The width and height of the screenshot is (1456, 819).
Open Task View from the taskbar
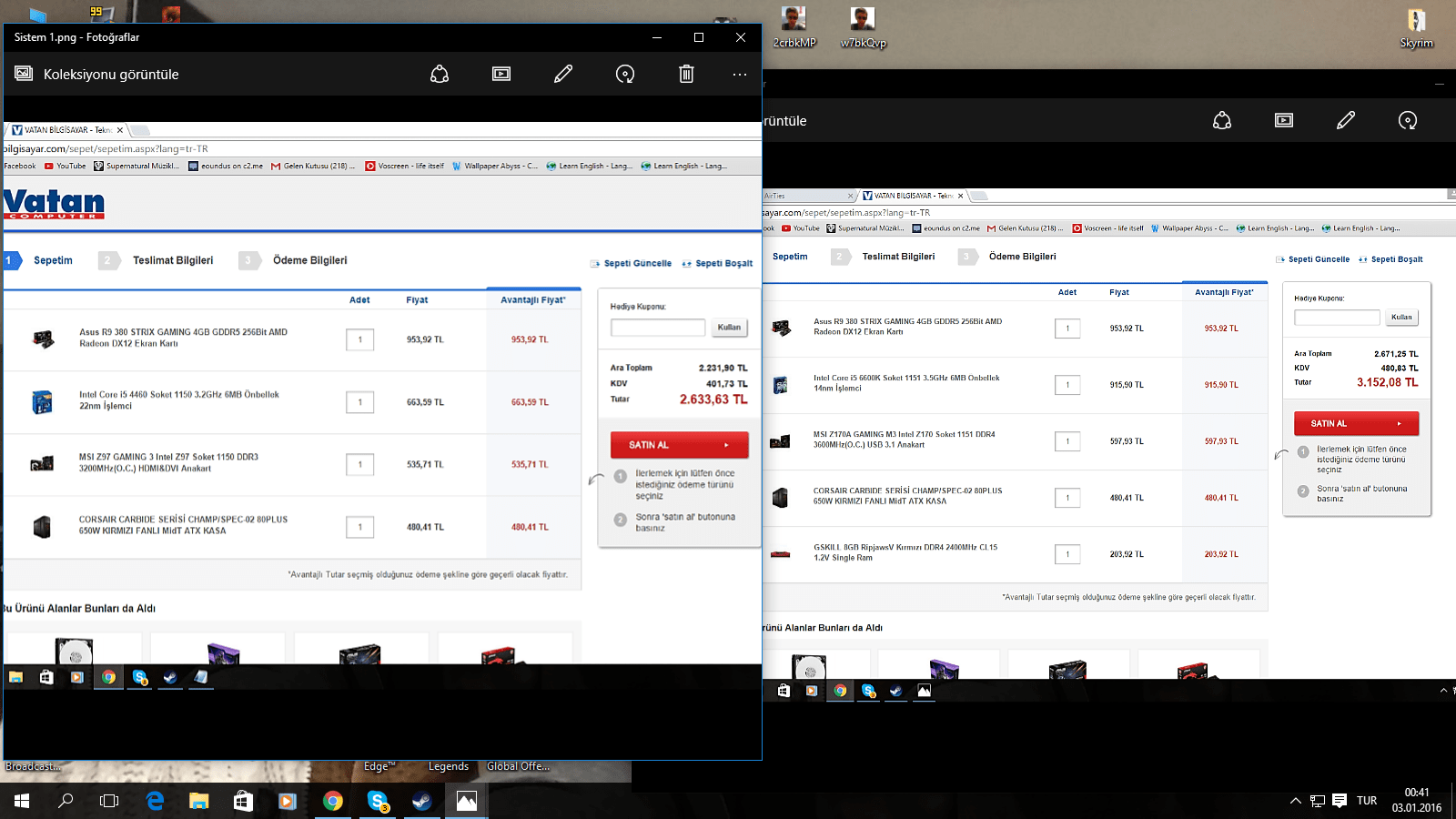[109, 801]
